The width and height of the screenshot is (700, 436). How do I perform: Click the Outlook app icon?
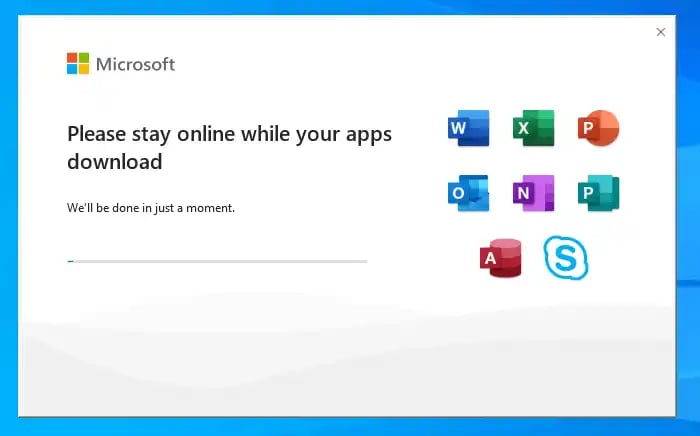pos(468,193)
